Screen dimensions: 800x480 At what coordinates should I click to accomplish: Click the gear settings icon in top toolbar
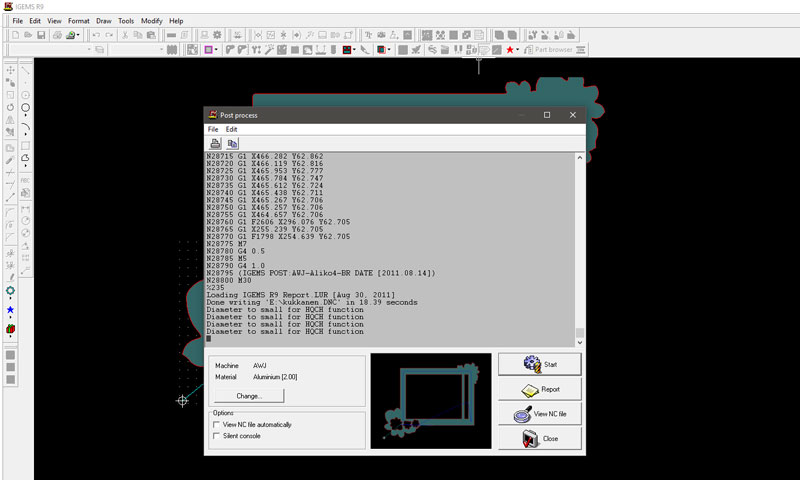tap(217, 35)
